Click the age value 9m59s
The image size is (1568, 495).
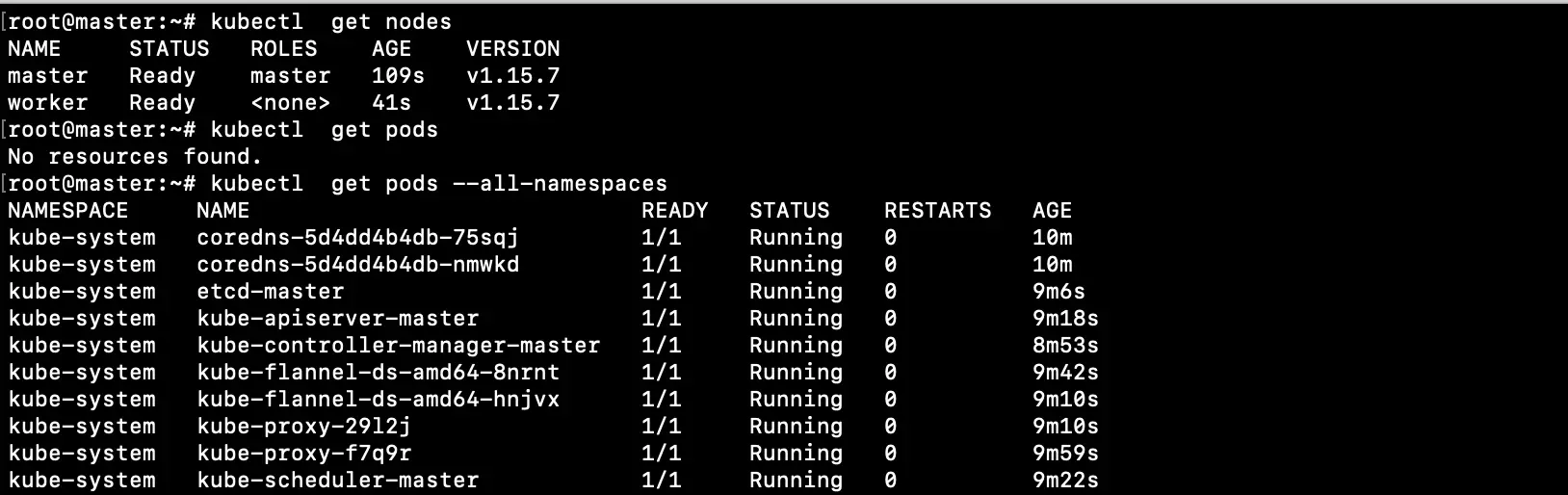1065,453
